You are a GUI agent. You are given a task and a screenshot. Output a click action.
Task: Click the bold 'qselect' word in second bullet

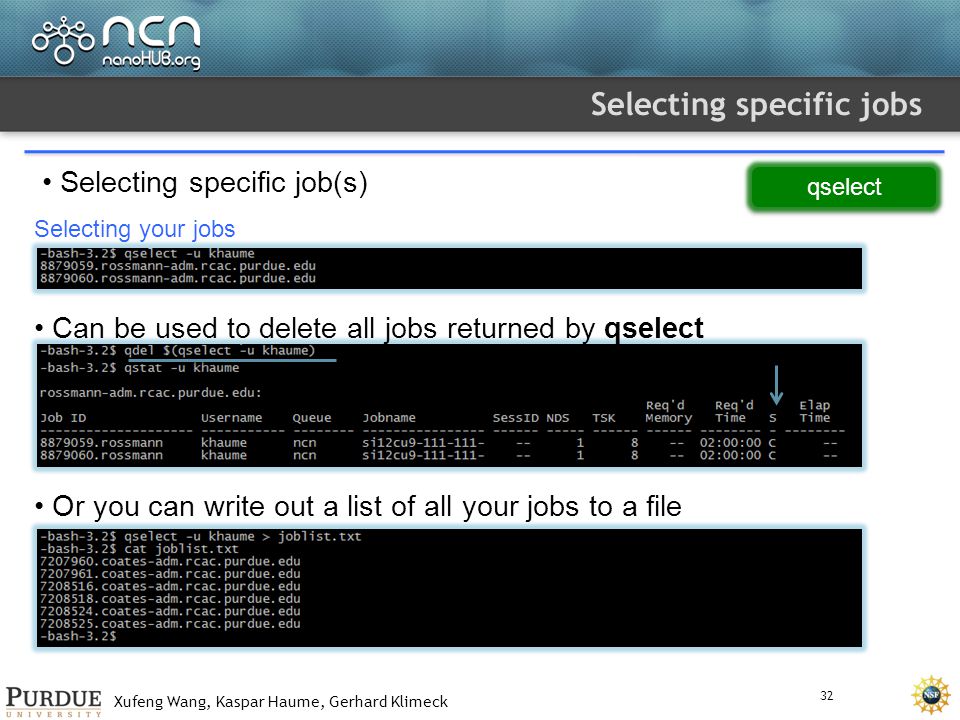coord(653,329)
